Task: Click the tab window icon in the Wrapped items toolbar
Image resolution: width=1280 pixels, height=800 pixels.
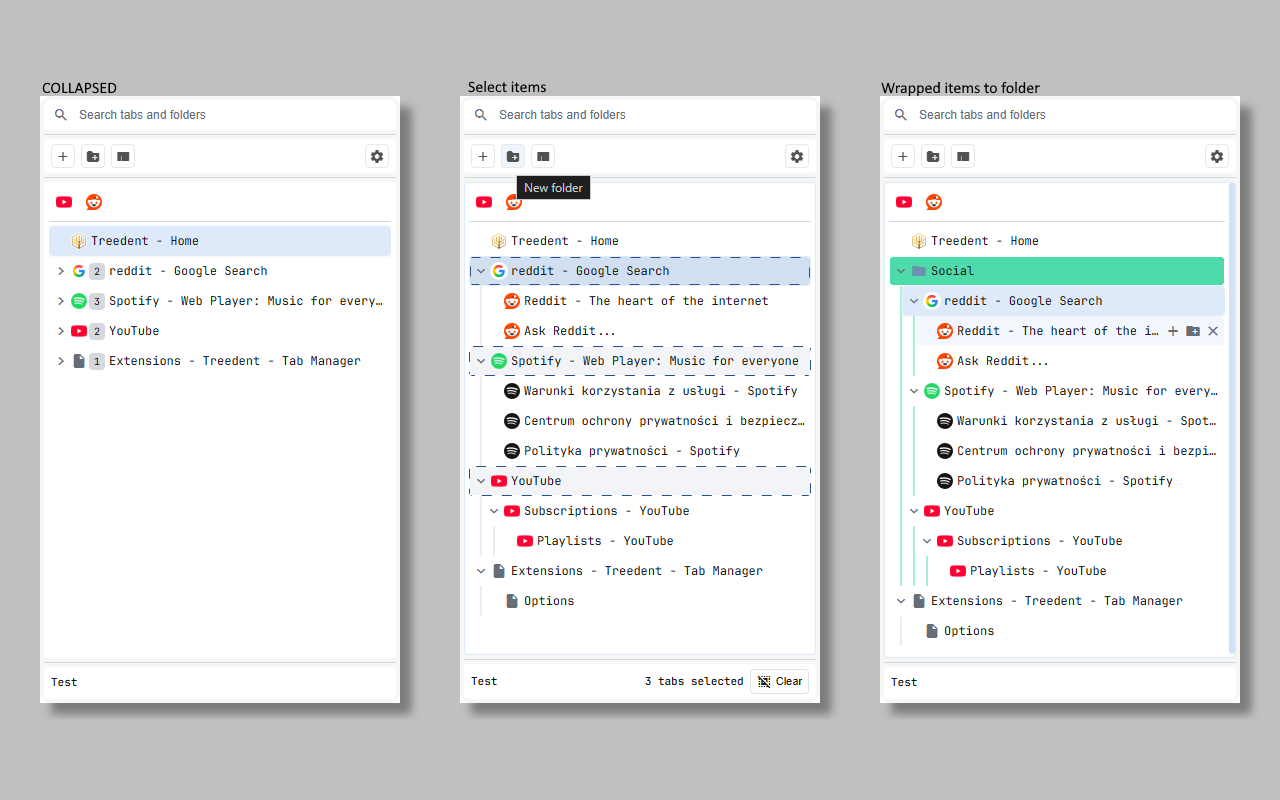Action: tap(963, 156)
